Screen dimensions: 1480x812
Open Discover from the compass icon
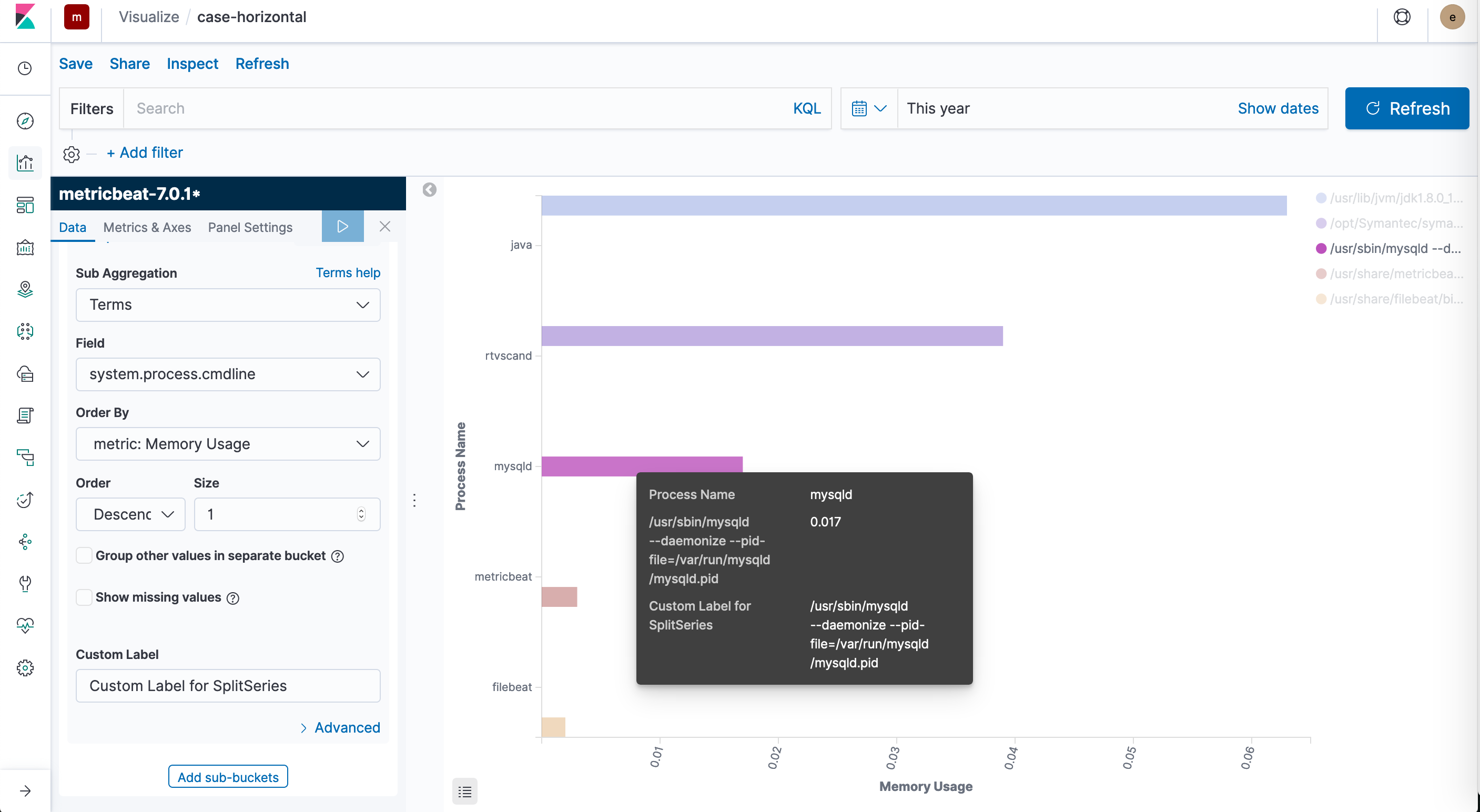point(25,121)
